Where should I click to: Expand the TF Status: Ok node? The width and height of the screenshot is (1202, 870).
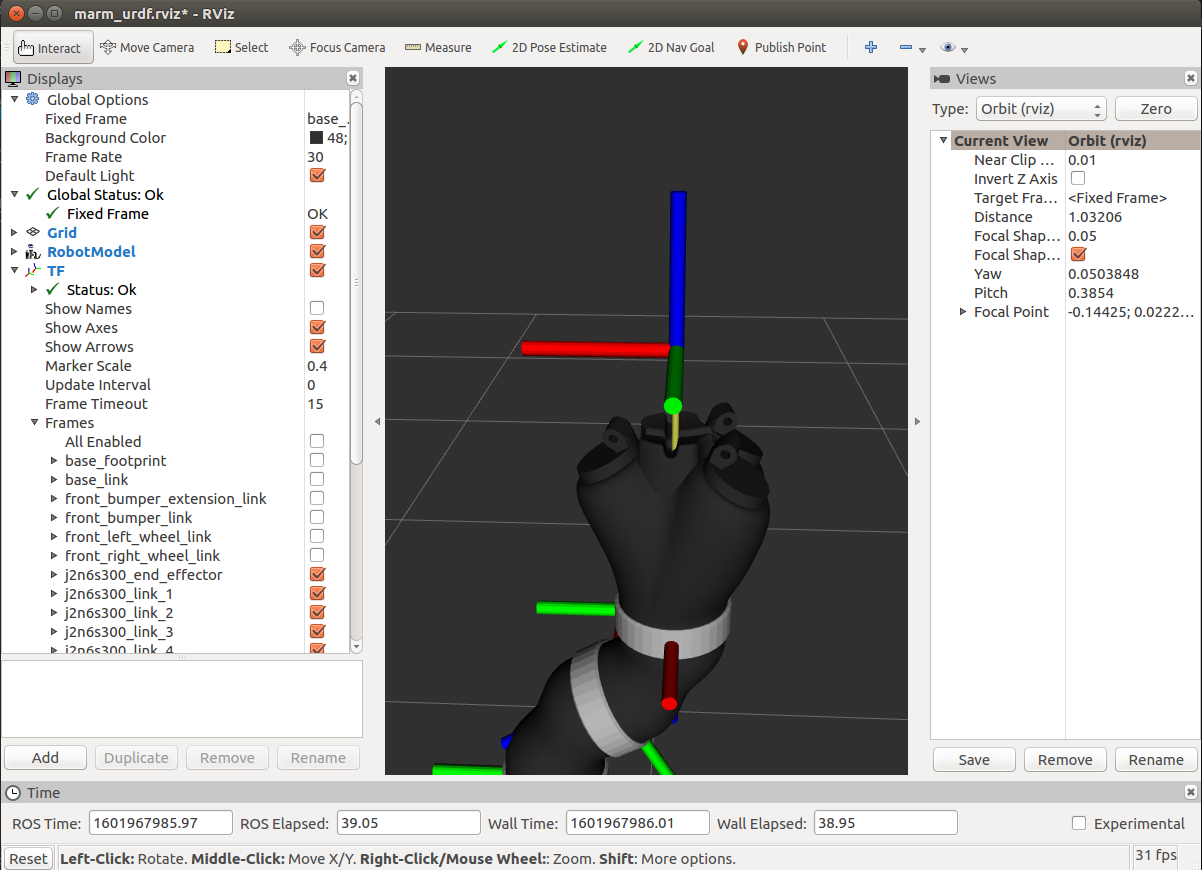pyautogui.click(x=34, y=289)
